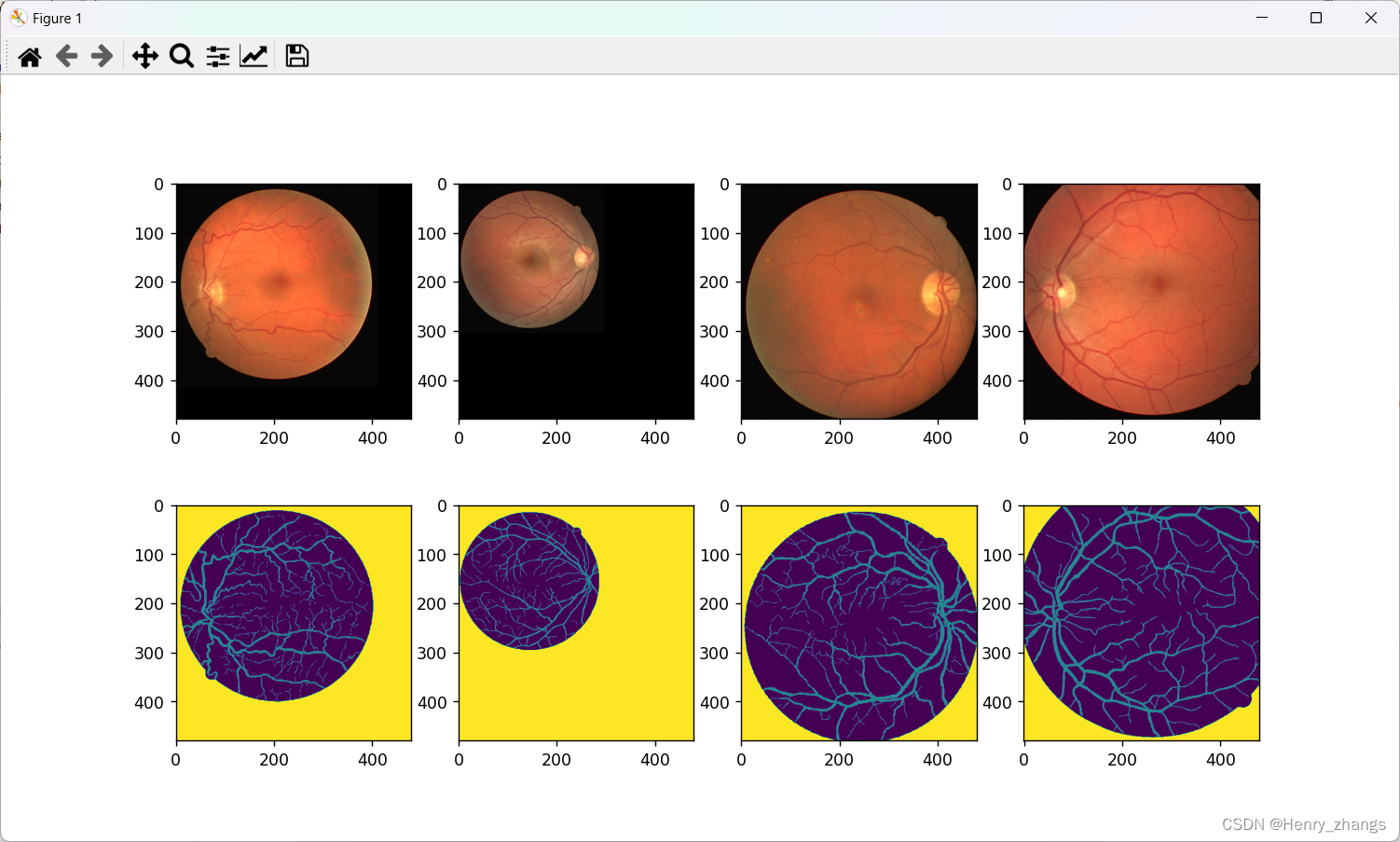Close the Figure 1 window
The image size is (1400, 842).
(x=1371, y=18)
